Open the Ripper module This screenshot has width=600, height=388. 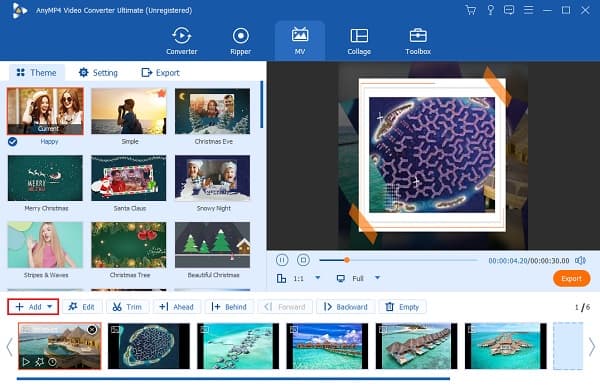[x=240, y=41]
